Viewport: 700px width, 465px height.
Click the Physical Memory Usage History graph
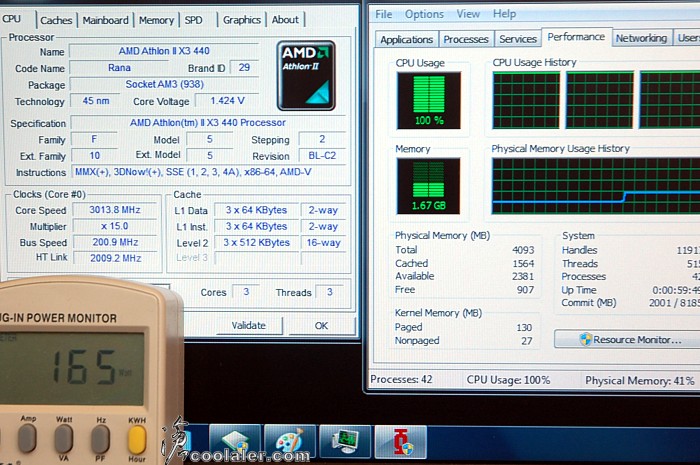[596, 186]
